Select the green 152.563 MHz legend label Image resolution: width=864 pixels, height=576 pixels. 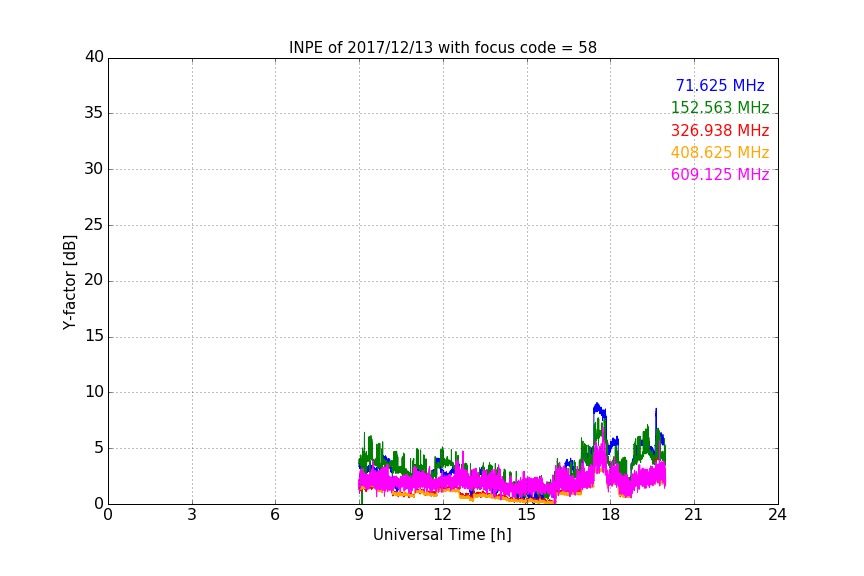tap(720, 107)
